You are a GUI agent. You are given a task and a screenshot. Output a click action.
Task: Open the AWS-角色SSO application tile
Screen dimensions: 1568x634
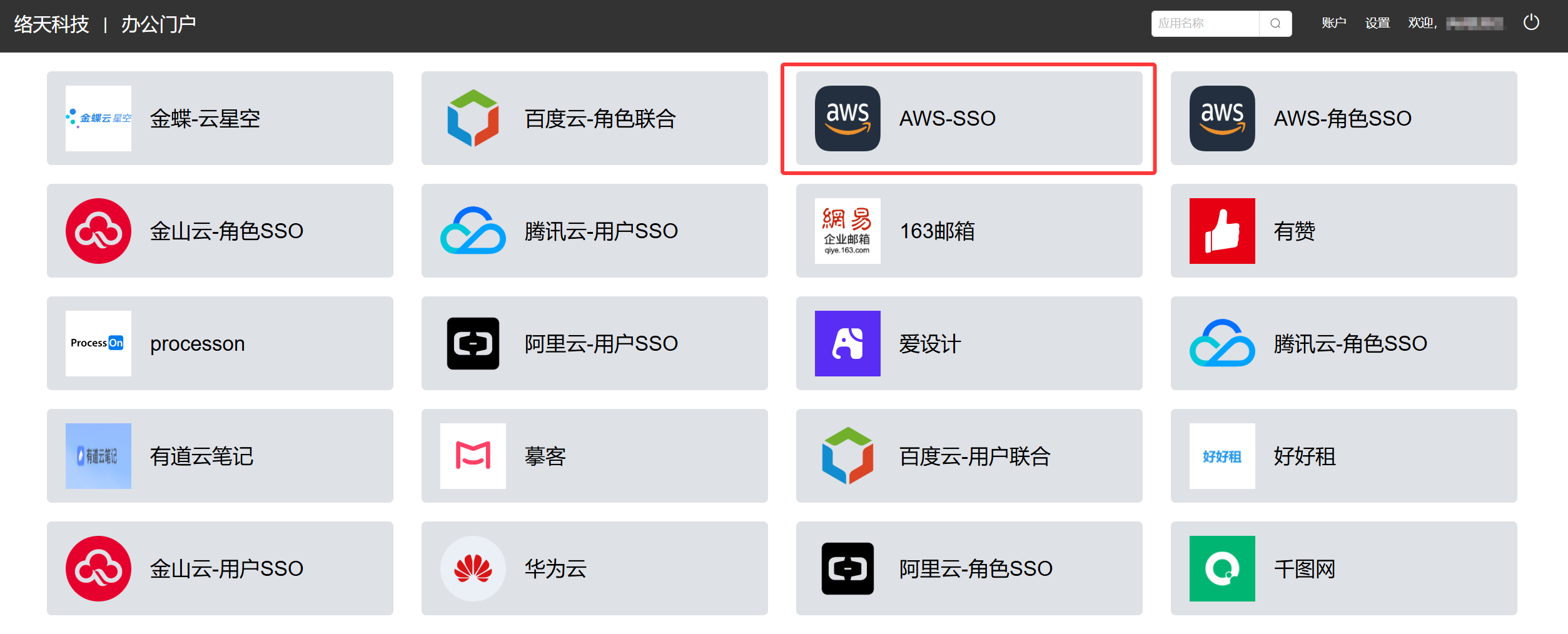(1343, 118)
